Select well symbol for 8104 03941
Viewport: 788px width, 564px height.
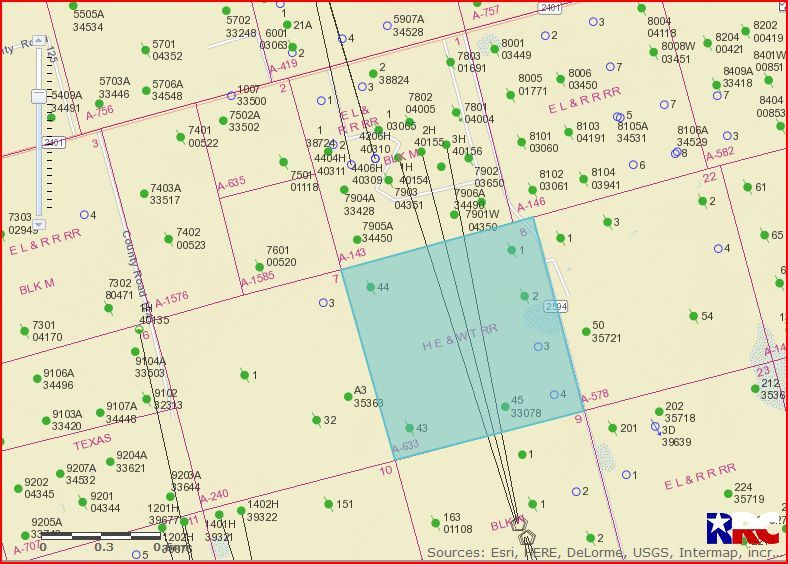coord(583,178)
